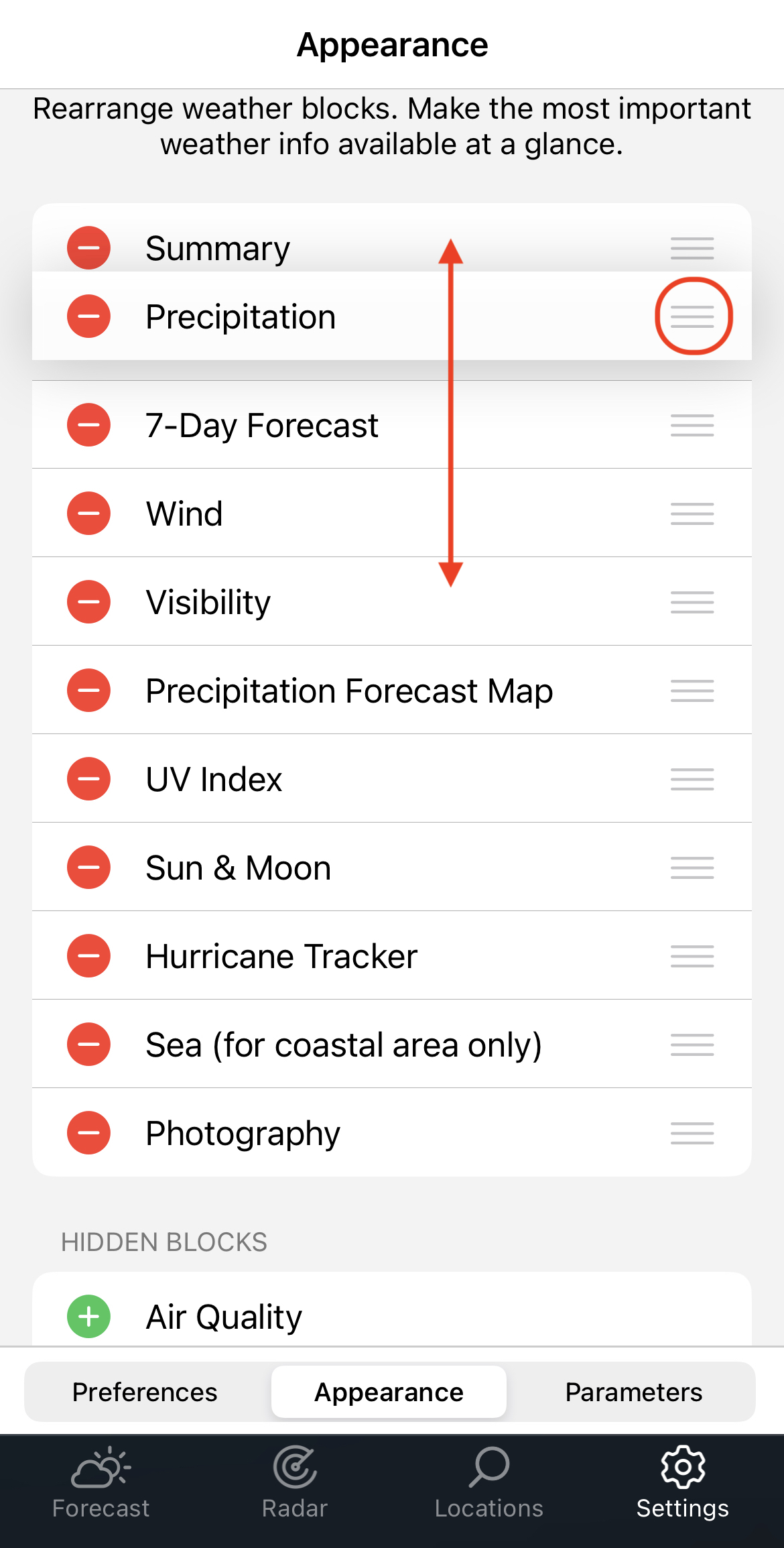Hide the 7-Day Forecast block
The width and height of the screenshot is (784, 1548).
click(x=88, y=425)
